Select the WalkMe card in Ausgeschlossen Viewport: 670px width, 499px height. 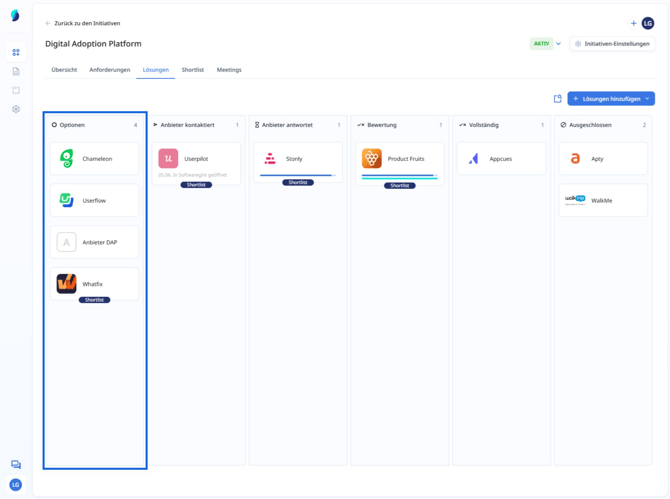[602, 201]
